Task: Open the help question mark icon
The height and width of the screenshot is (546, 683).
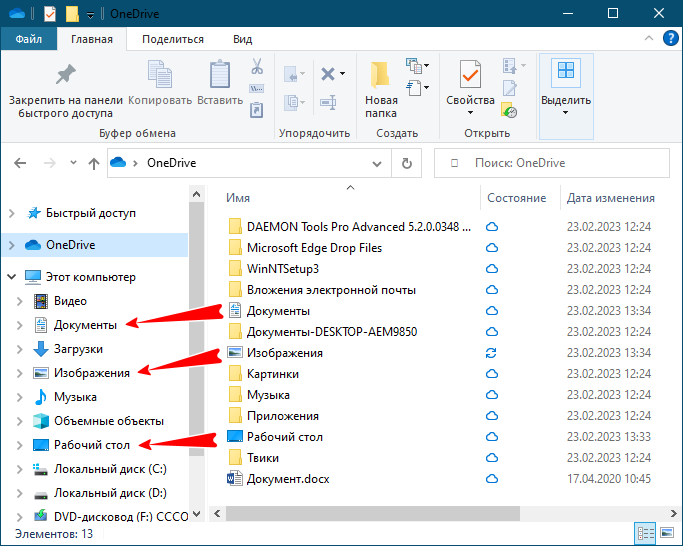Action: coord(670,39)
